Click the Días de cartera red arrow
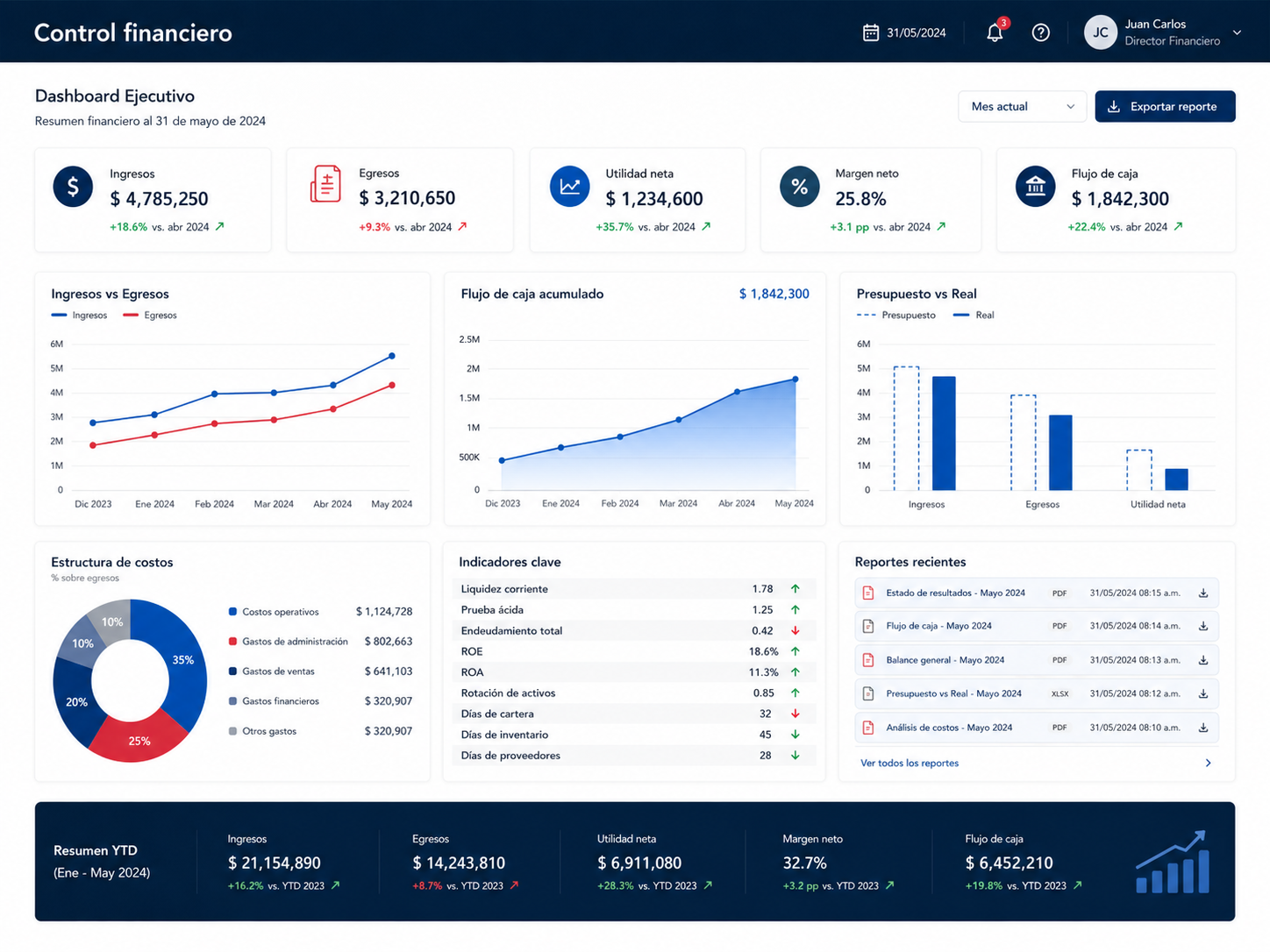 (x=796, y=714)
